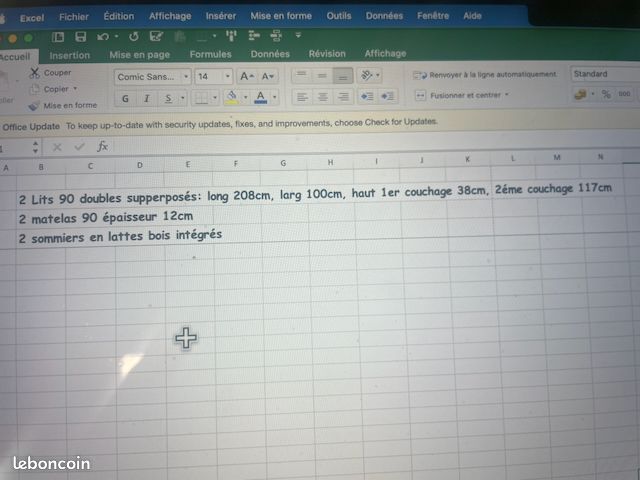Open the Données menu in menu bar
The image size is (640, 480).
[x=384, y=16]
